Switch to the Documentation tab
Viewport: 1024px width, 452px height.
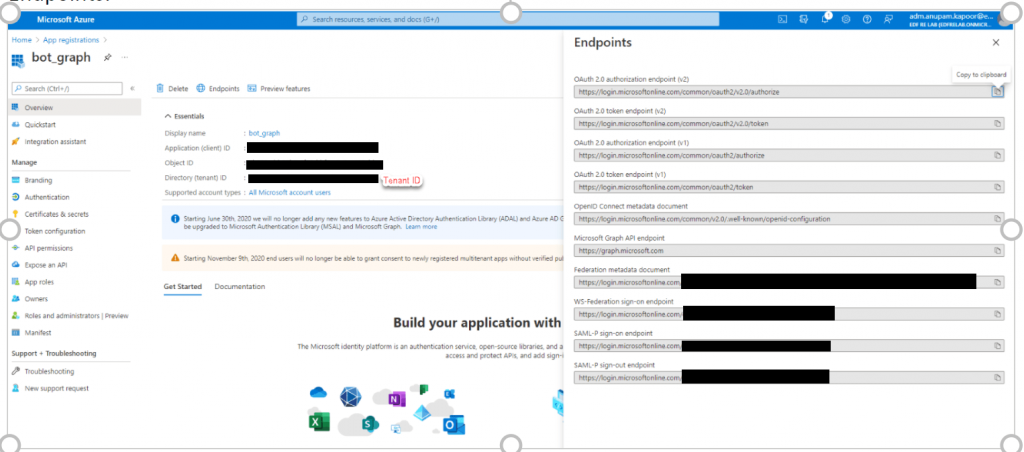click(240, 287)
